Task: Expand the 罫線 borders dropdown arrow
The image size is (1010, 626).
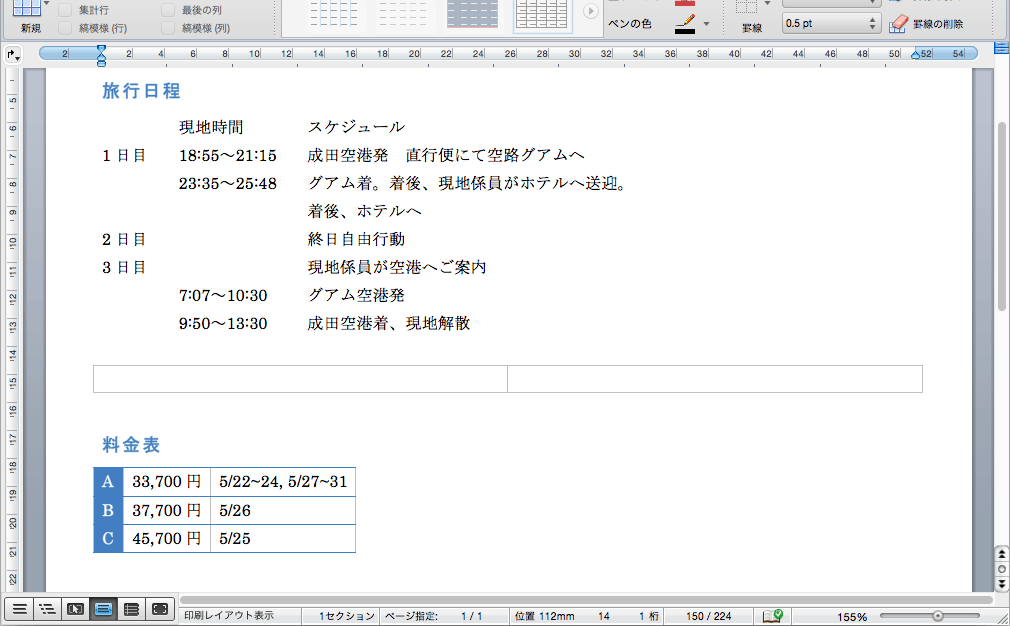Action: (767, 4)
